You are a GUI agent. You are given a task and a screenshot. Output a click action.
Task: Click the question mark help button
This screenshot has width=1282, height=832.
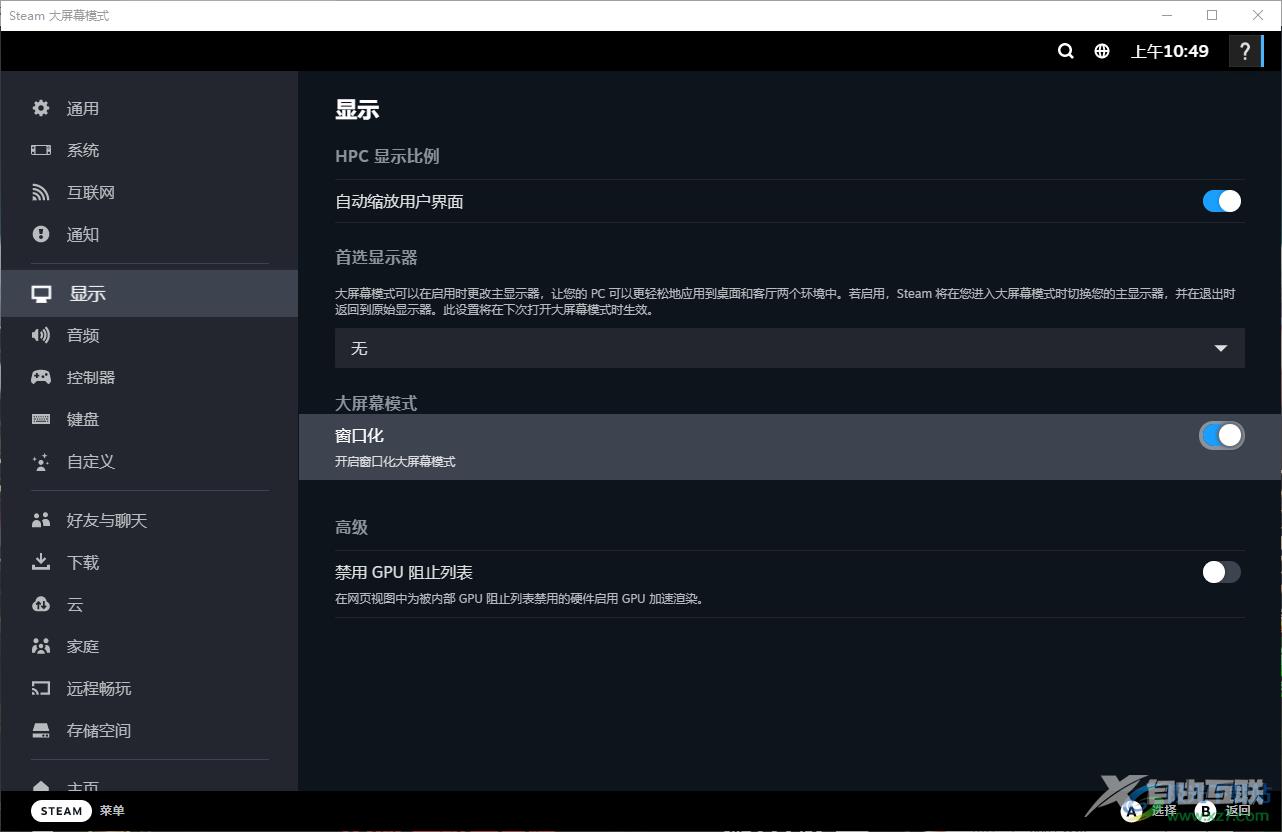[1245, 51]
